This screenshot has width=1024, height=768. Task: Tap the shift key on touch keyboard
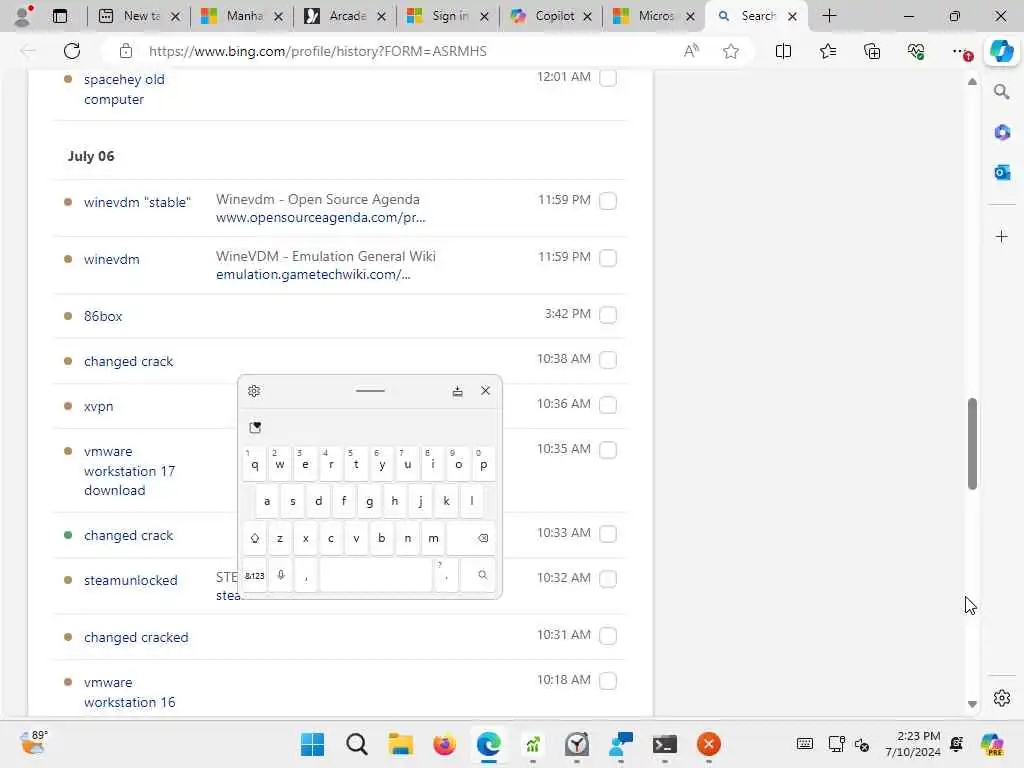(x=255, y=538)
